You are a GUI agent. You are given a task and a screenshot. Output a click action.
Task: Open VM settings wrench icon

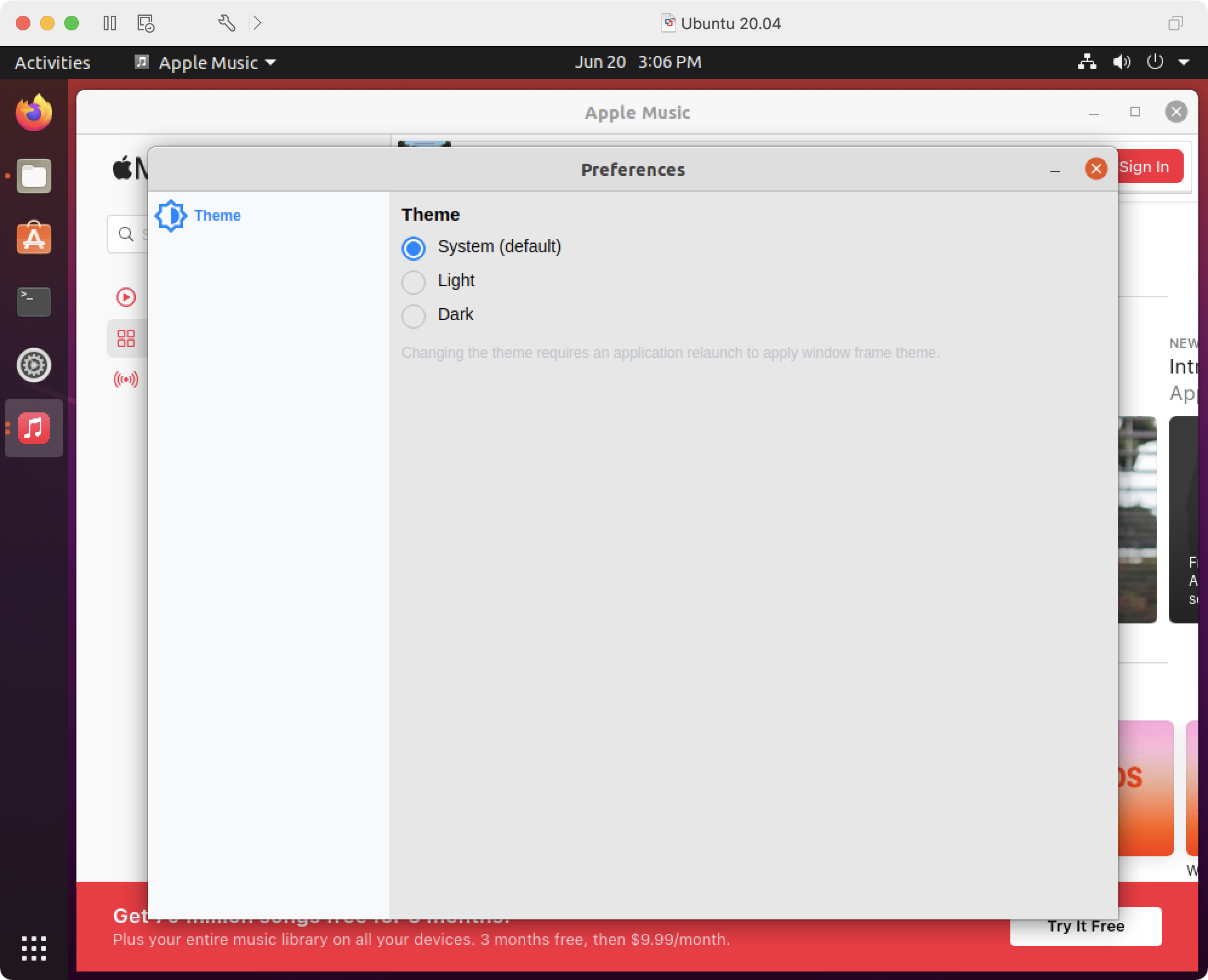pos(226,23)
